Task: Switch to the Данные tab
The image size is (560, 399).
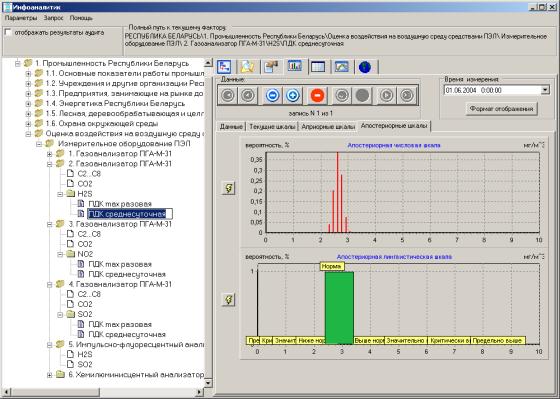Action: 231,126
